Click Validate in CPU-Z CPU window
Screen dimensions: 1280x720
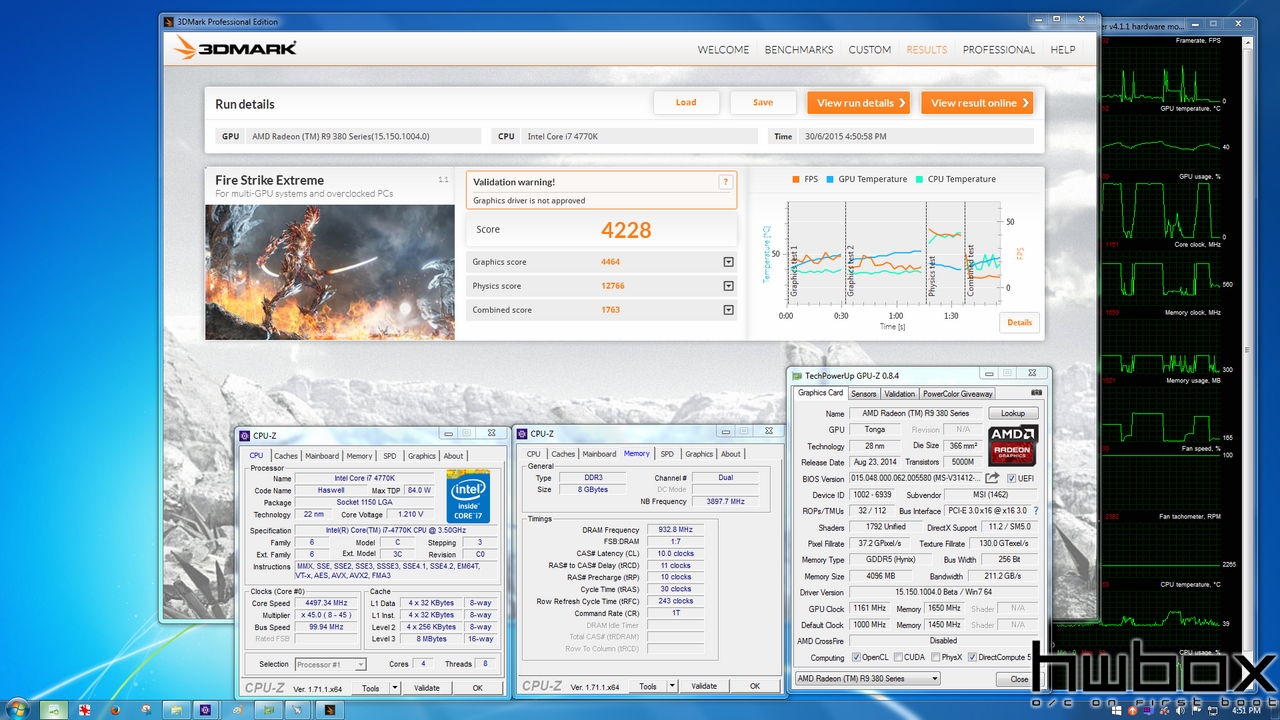click(x=427, y=688)
